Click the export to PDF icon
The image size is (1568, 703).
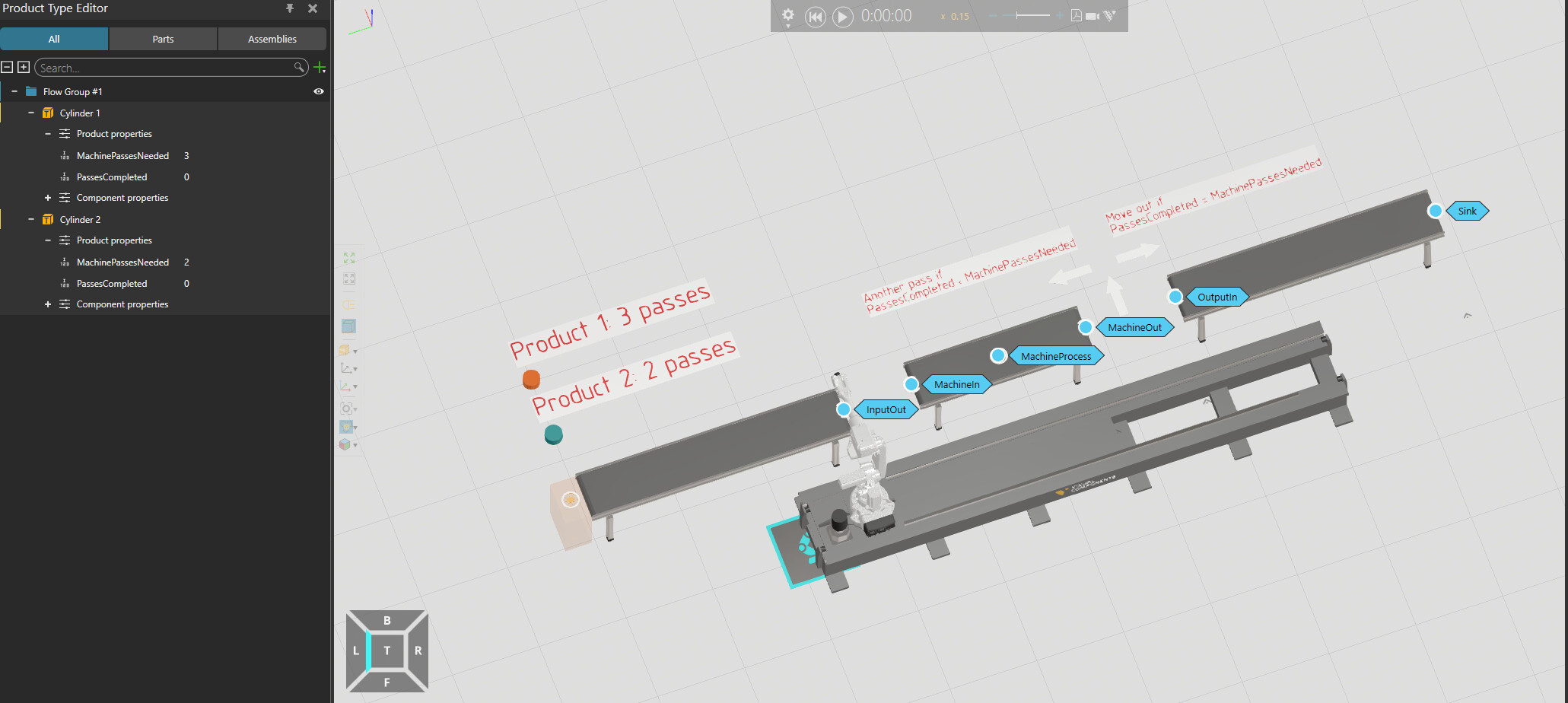pyautogui.click(x=1076, y=16)
